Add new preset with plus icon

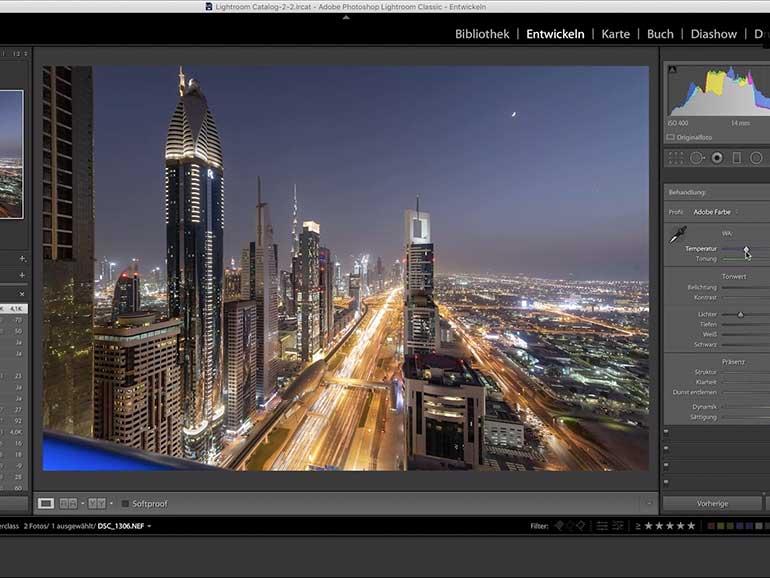coord(22,258)
